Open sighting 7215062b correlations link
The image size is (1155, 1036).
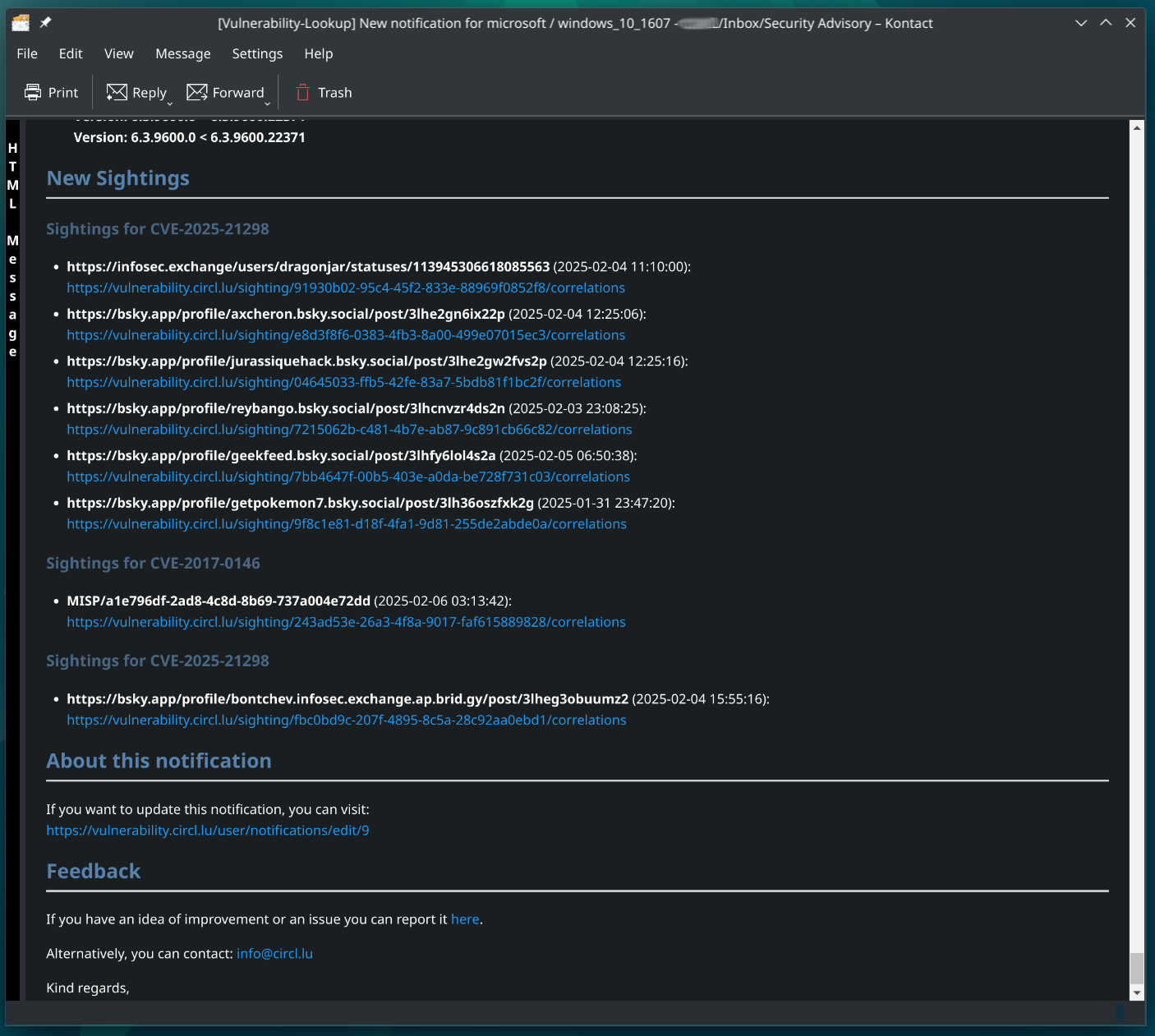pyautogui.click(x=349, y=430)
